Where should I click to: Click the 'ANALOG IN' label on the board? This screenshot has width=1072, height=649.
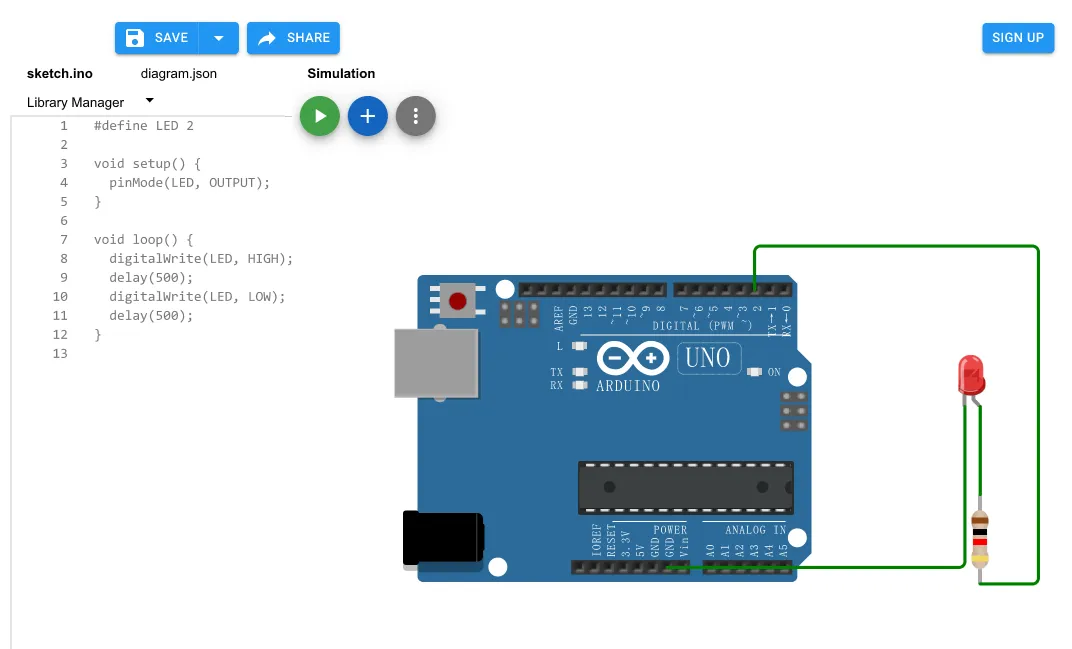coord(755,530)
